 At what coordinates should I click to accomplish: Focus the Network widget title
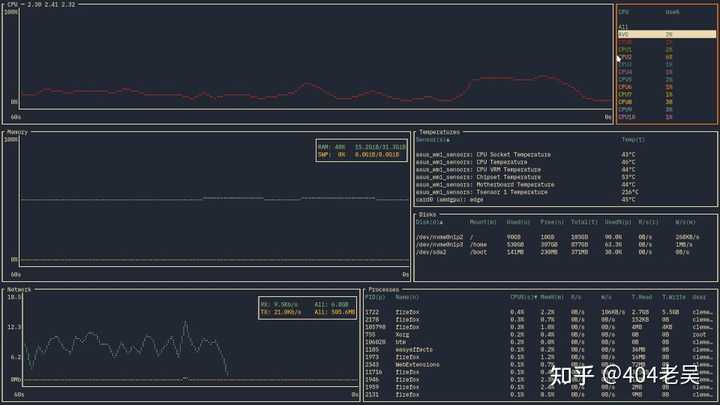click(19, 289)
